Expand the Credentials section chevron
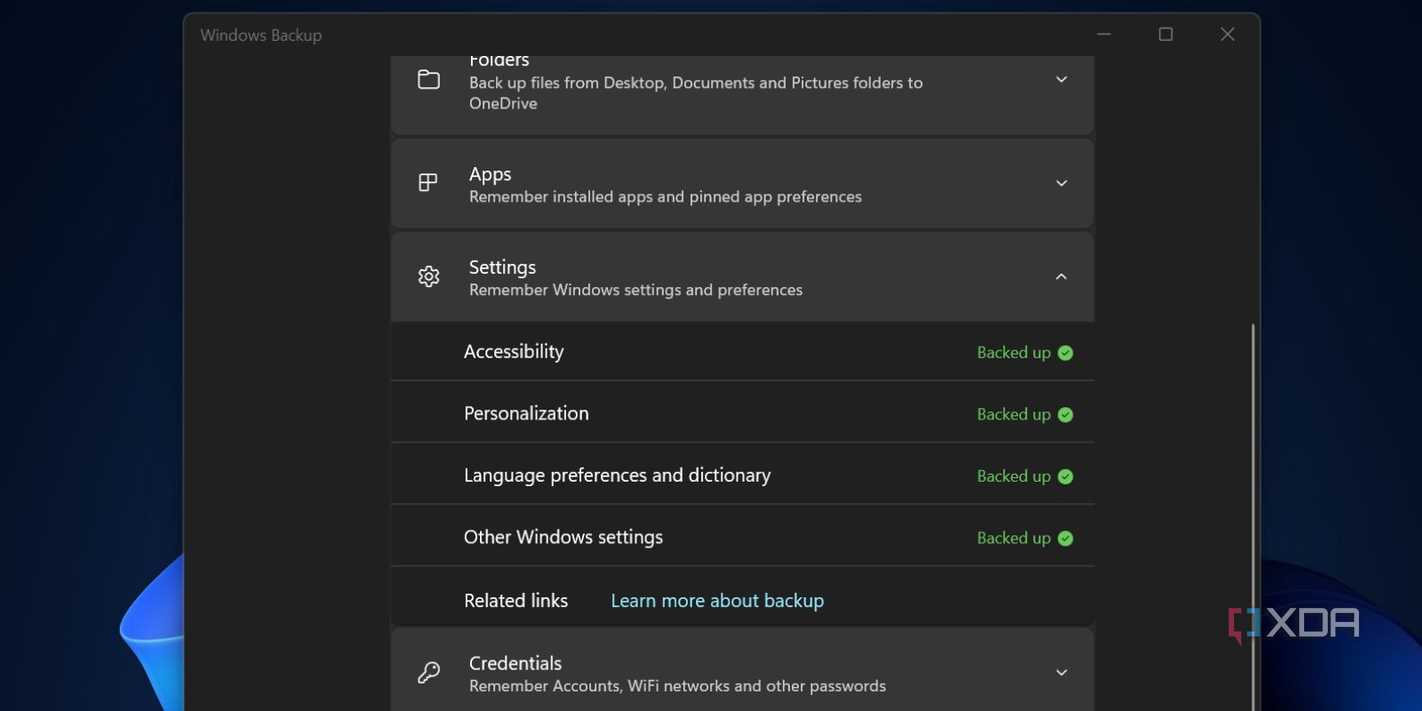This screenshot has height=711, width=1422. pos(1061,673)
